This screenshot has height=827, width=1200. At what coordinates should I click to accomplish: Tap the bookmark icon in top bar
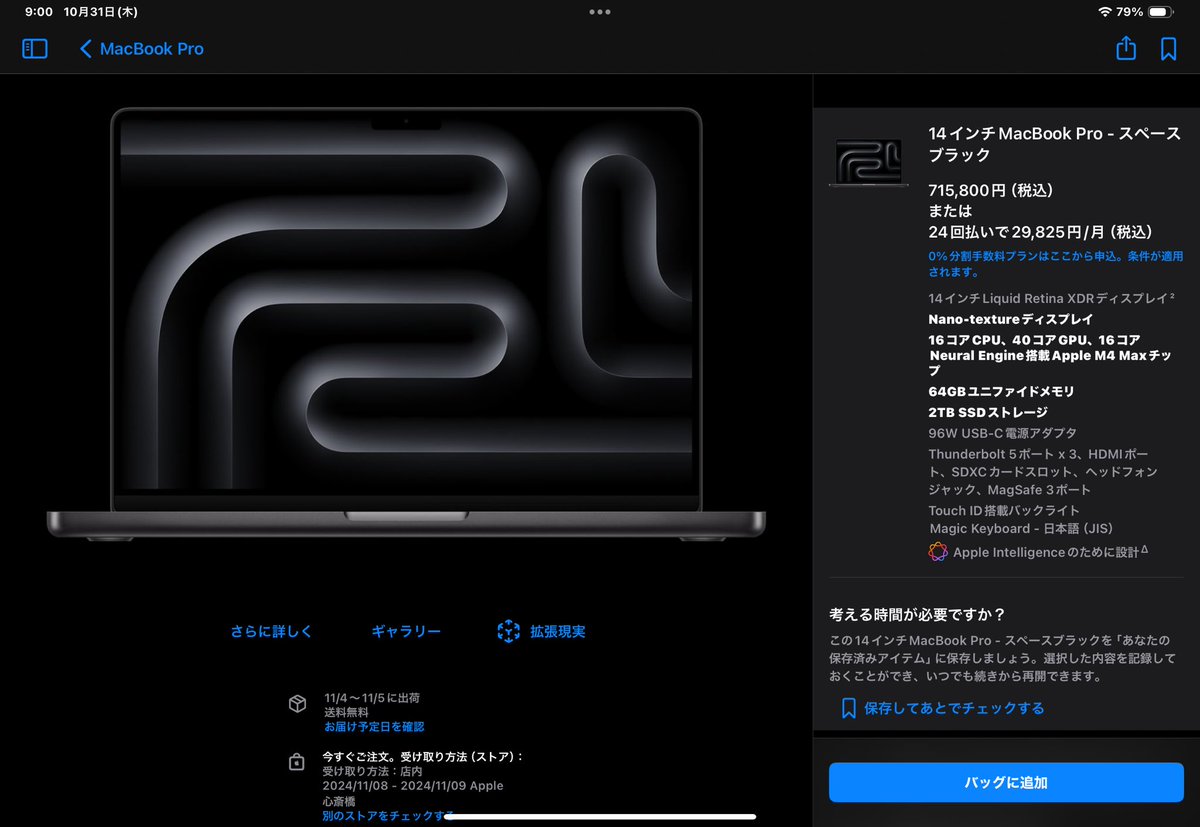click(x=1168, y=49)
